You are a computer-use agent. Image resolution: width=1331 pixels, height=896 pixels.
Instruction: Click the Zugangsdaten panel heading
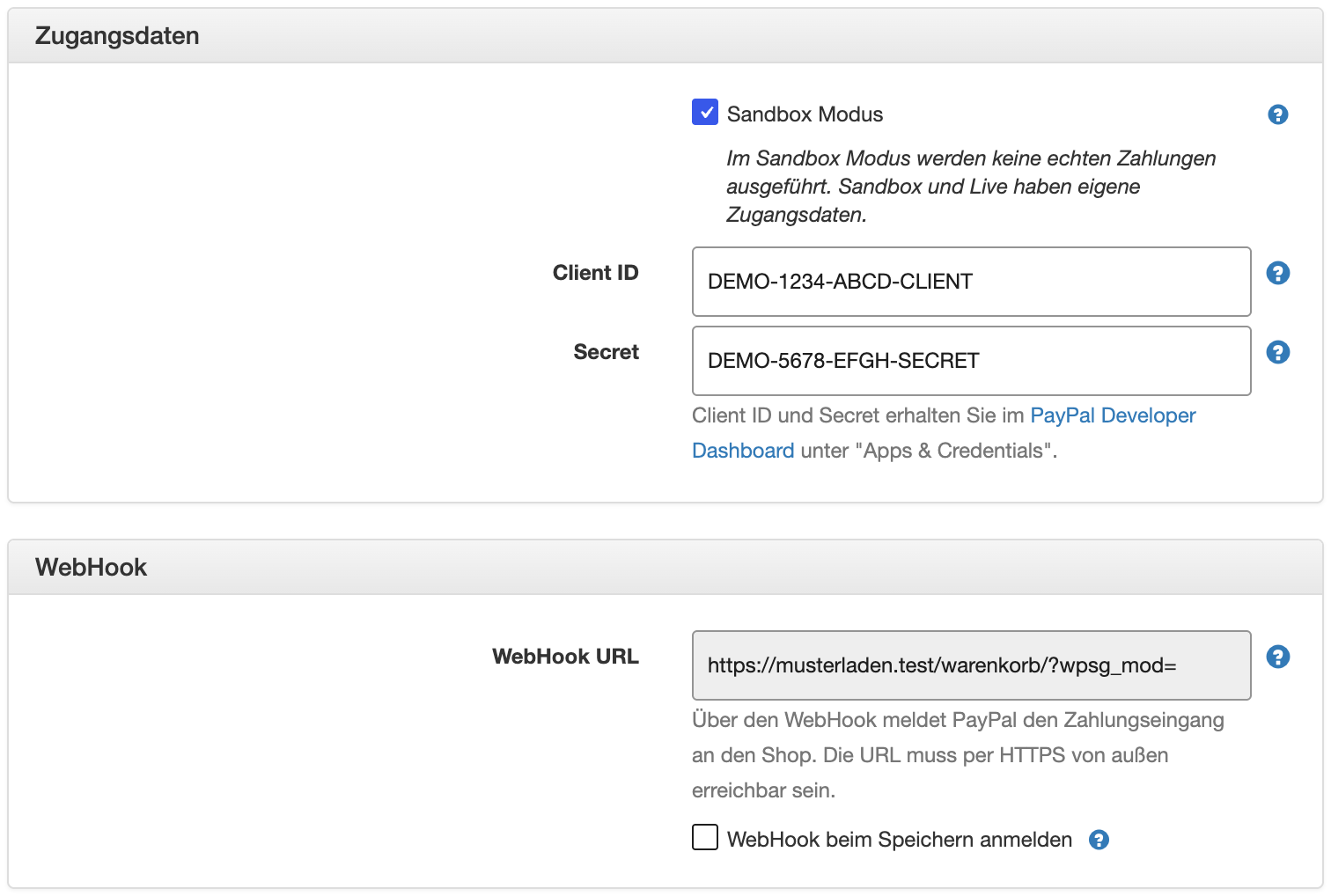117,36
